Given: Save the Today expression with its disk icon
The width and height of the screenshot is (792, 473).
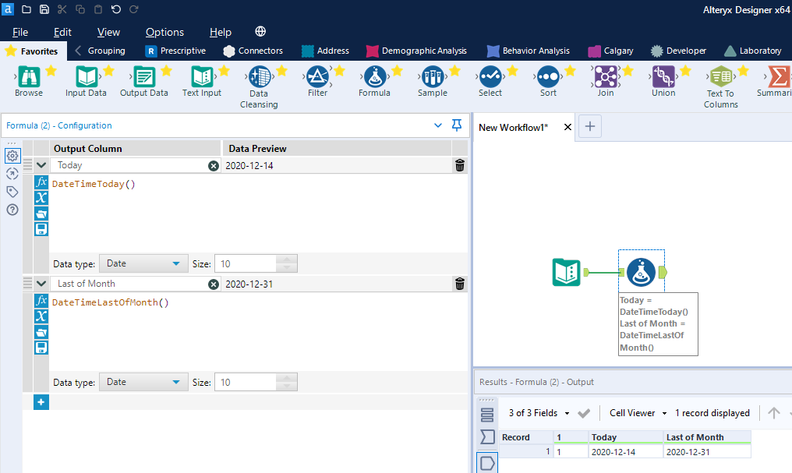Looking at the screenshot, I should tap(41, 229).
